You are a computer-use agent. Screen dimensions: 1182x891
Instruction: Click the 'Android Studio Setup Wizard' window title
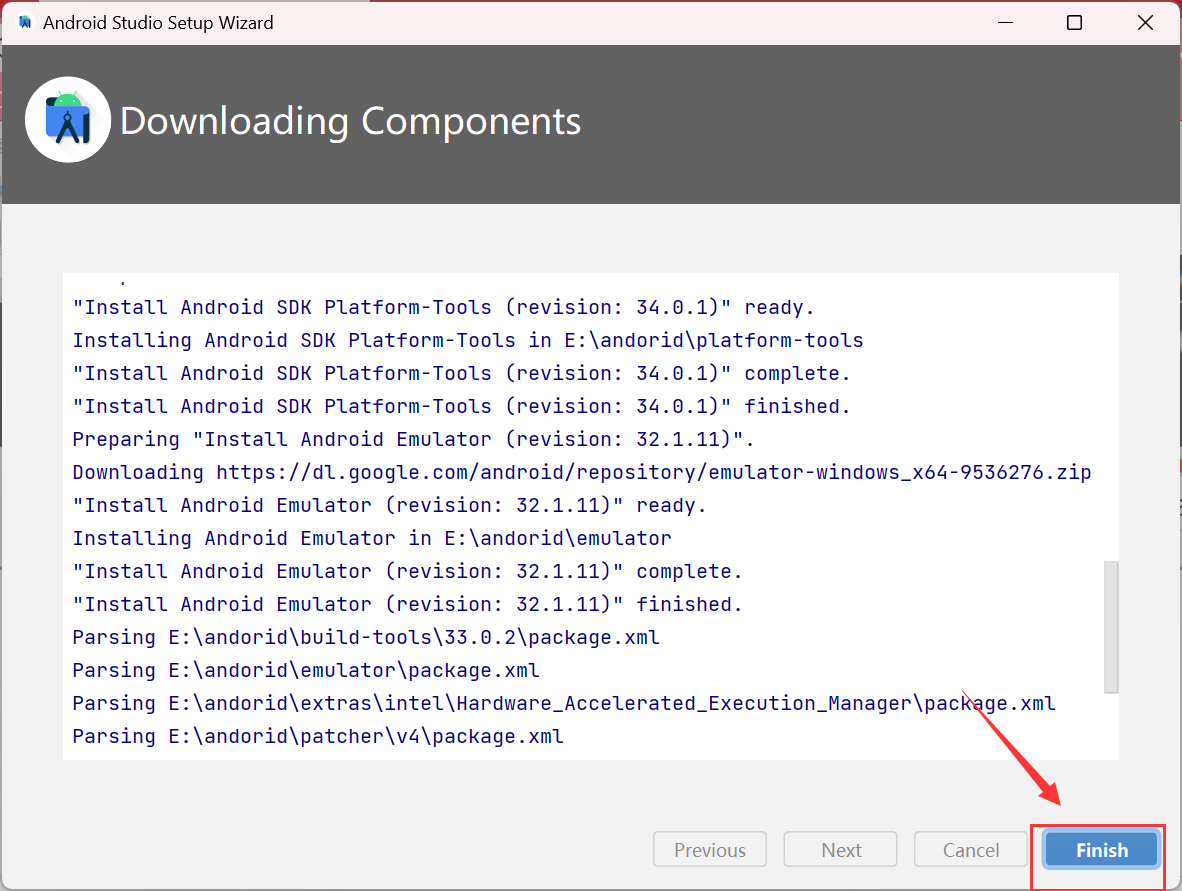point(158,23)
